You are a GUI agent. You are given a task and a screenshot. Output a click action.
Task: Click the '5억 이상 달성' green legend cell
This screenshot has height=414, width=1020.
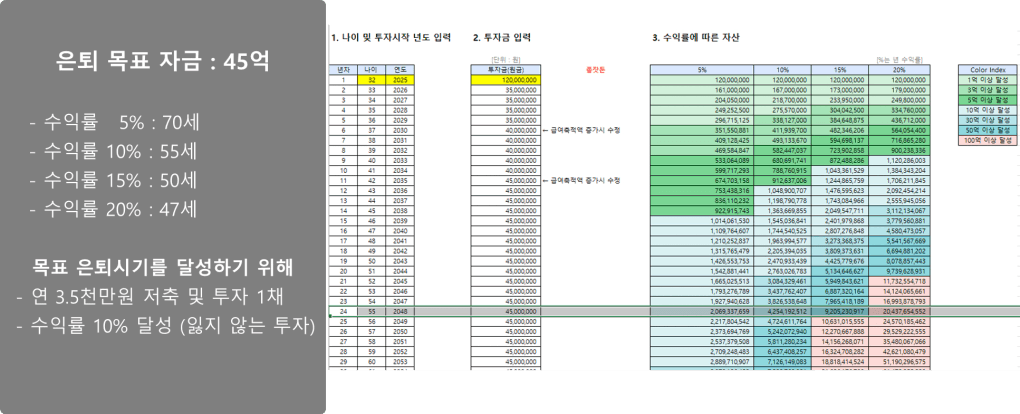[x=986, y=98]
